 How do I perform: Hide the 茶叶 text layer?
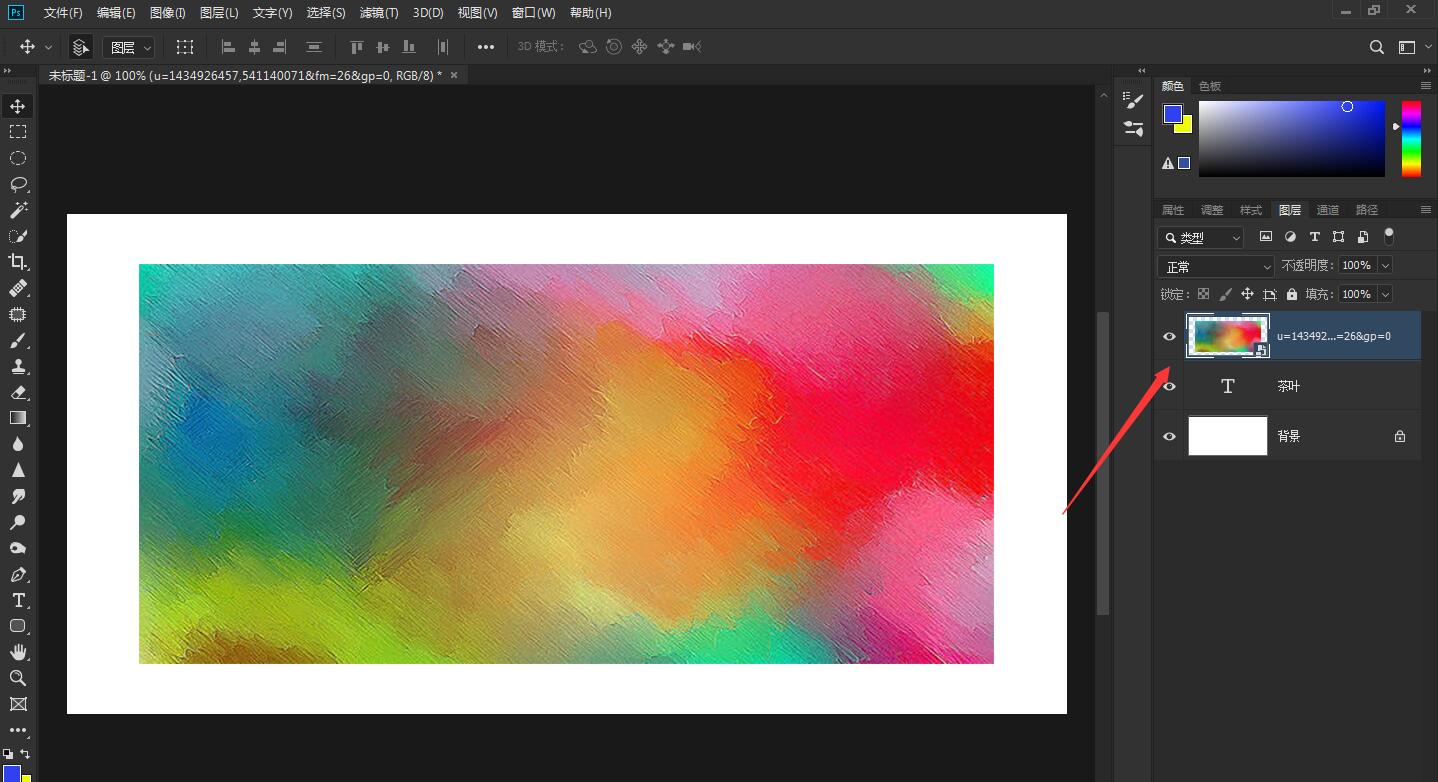[x=1169, y=387]
